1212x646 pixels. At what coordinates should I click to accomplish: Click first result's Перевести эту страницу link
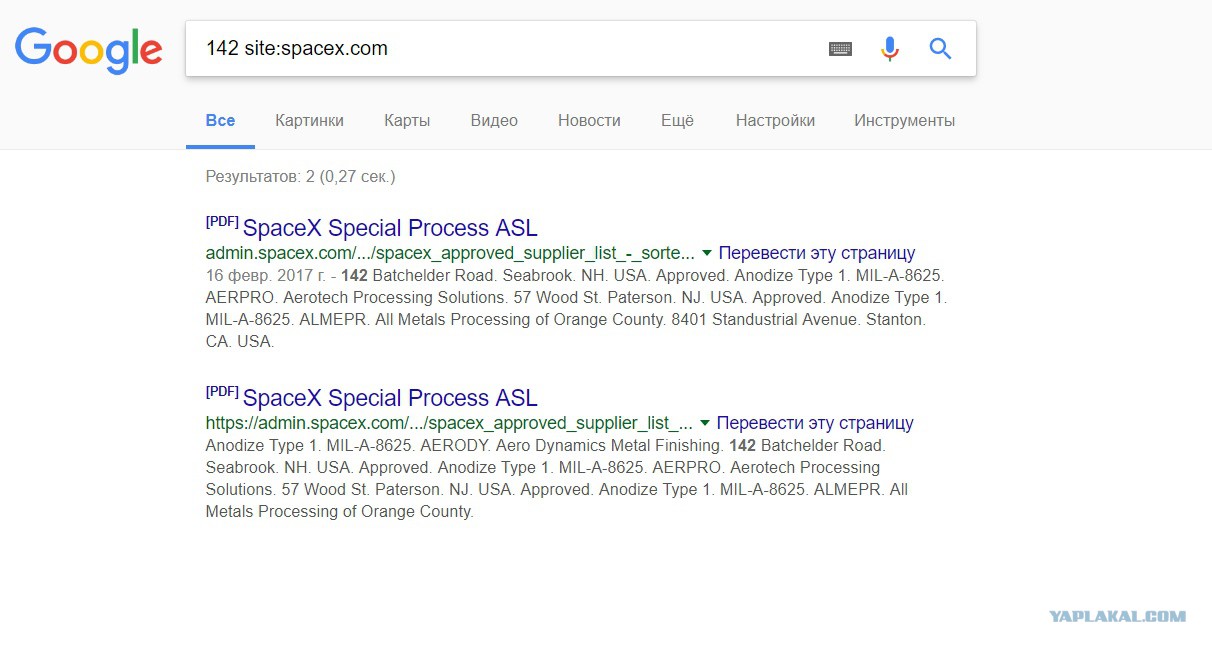816,253
